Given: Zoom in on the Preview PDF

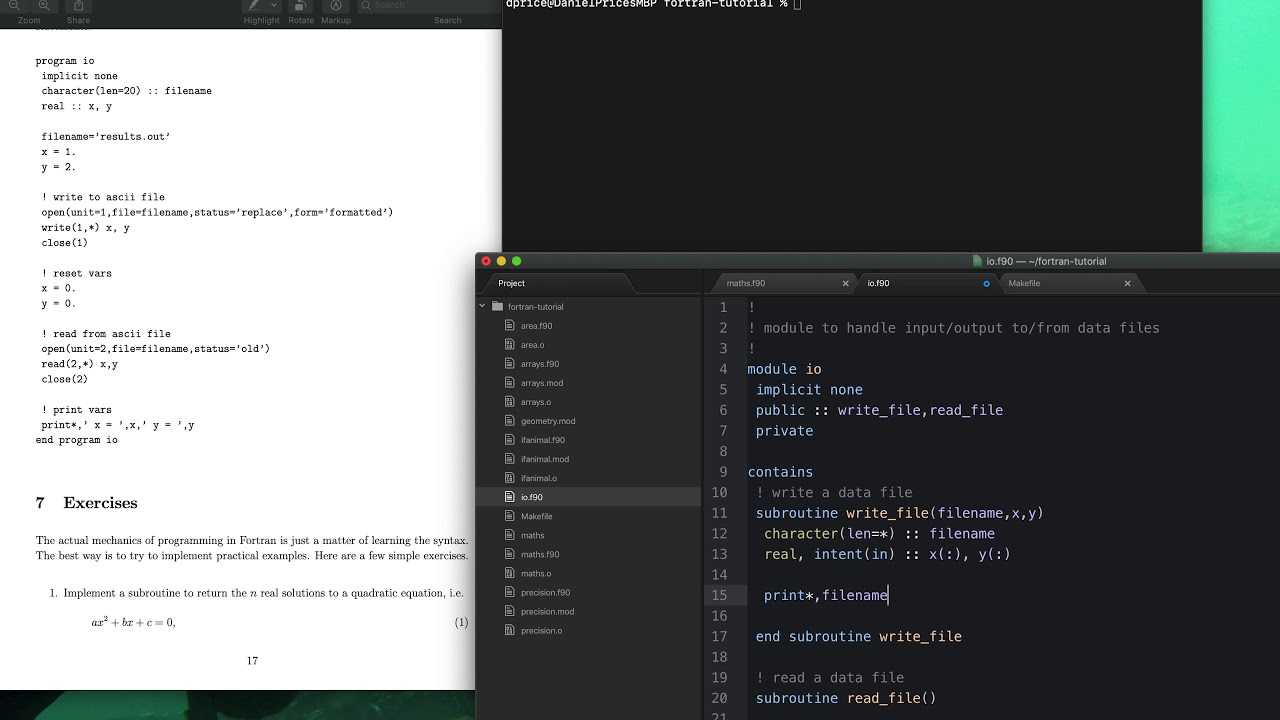Looking at the screenshot, I should coord(44,5).
